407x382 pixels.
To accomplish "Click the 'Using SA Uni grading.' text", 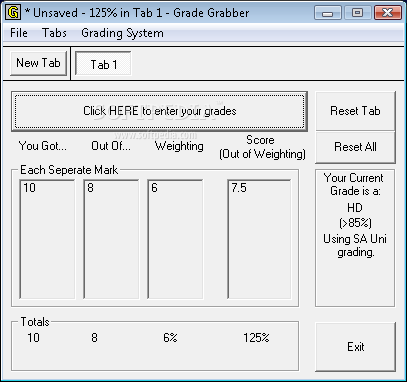I will pos(355,246).
